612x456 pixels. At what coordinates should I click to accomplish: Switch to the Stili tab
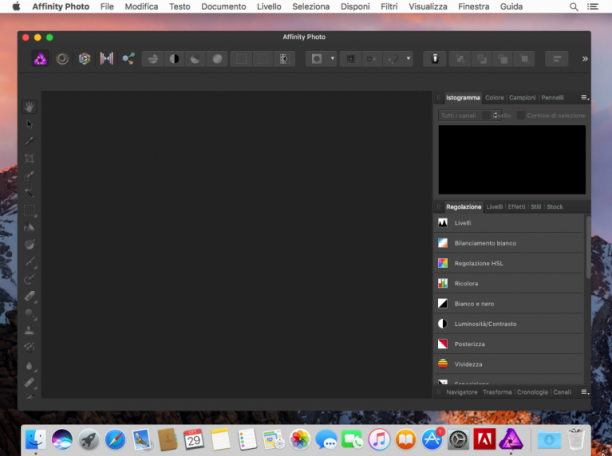pos(536,207)
